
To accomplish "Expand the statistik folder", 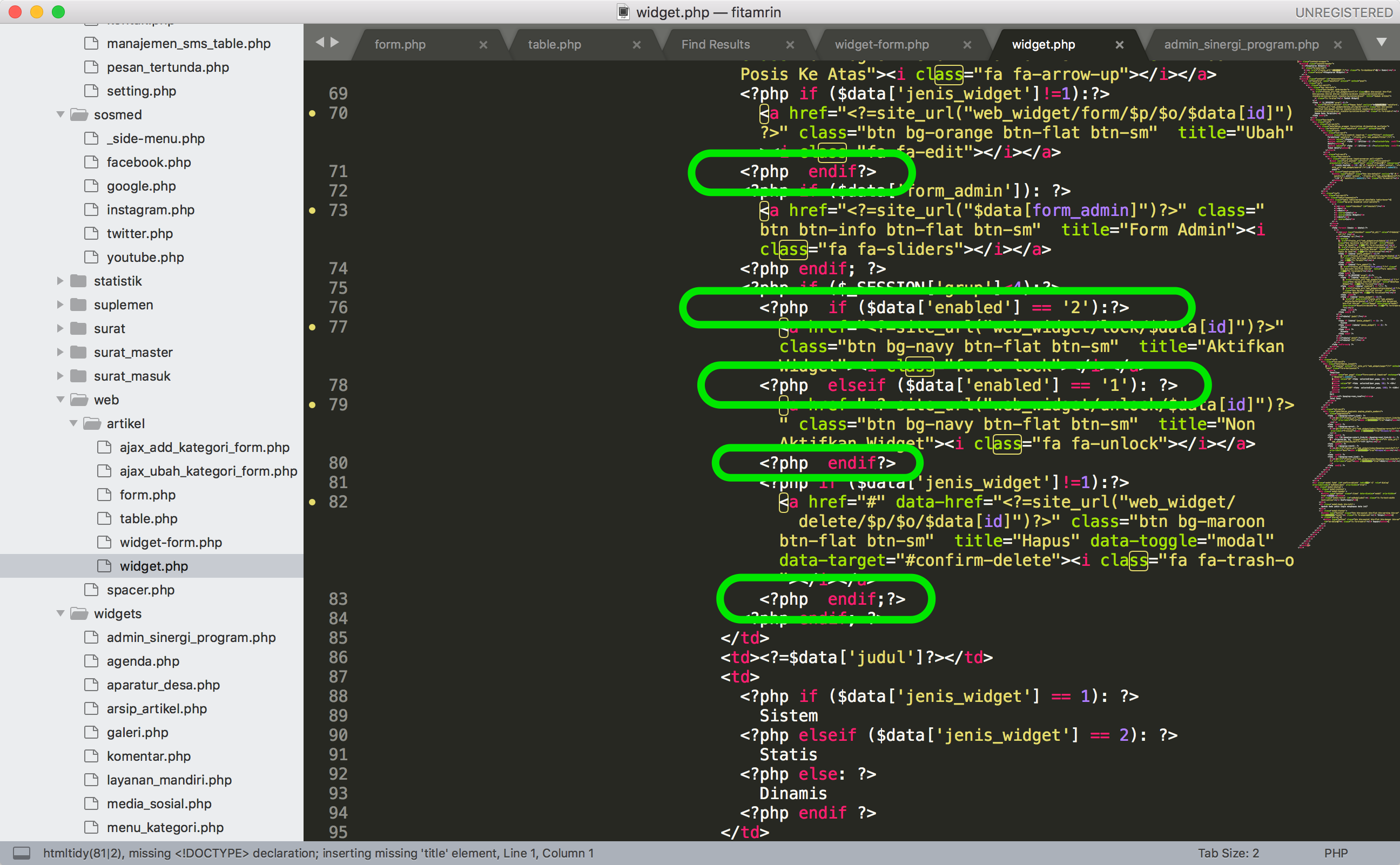I will pyautogui.click(x=60, y=280).
